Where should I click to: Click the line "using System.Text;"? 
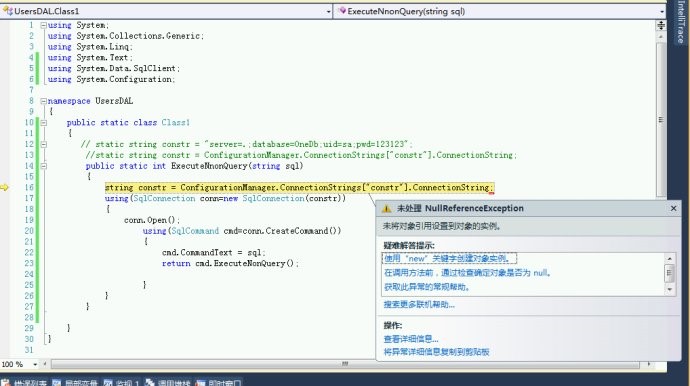pyautogui.click(x=90, y=58)
